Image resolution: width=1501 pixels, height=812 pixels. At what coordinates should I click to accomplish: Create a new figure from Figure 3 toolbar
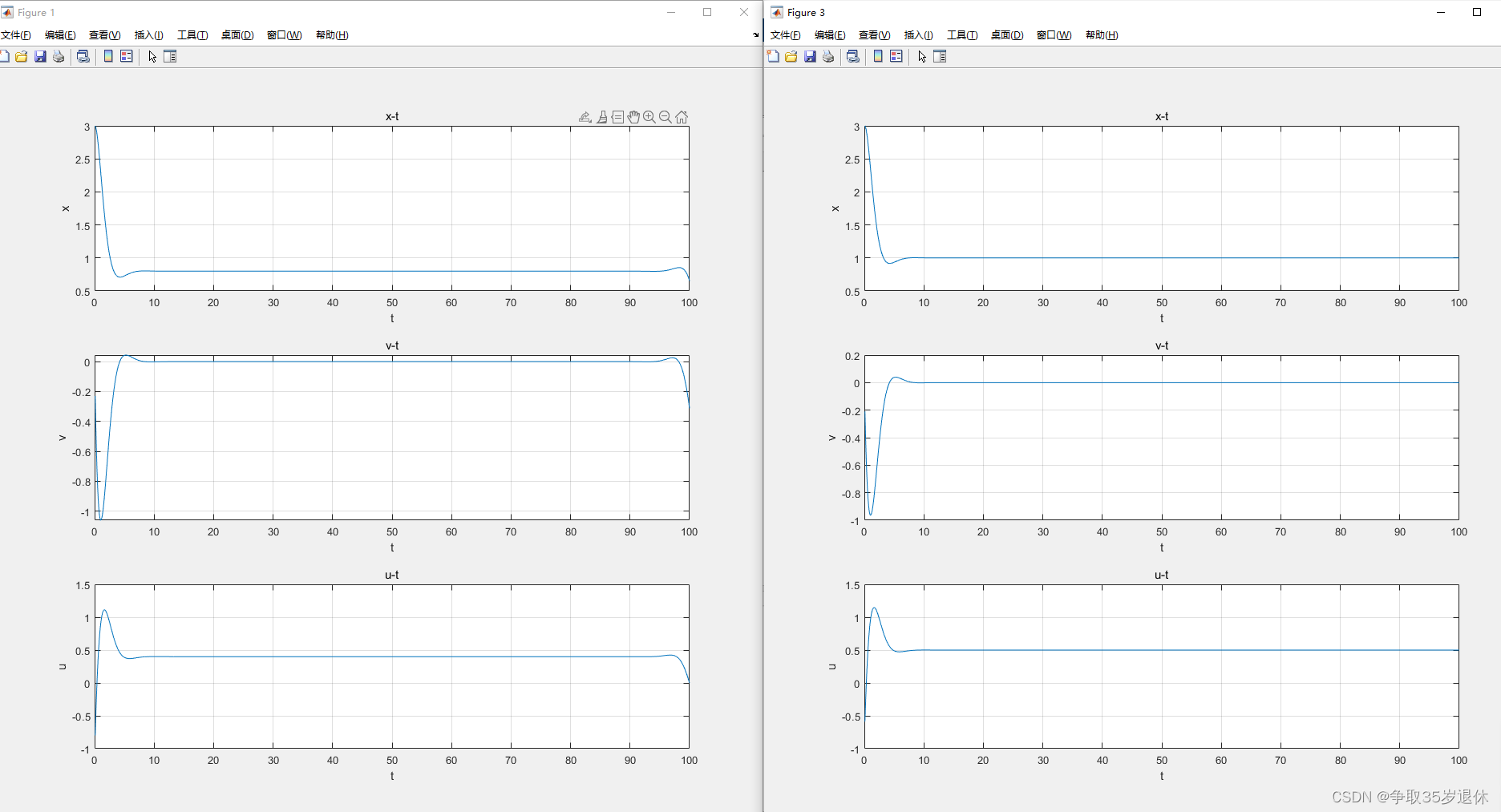click(773, 56)
